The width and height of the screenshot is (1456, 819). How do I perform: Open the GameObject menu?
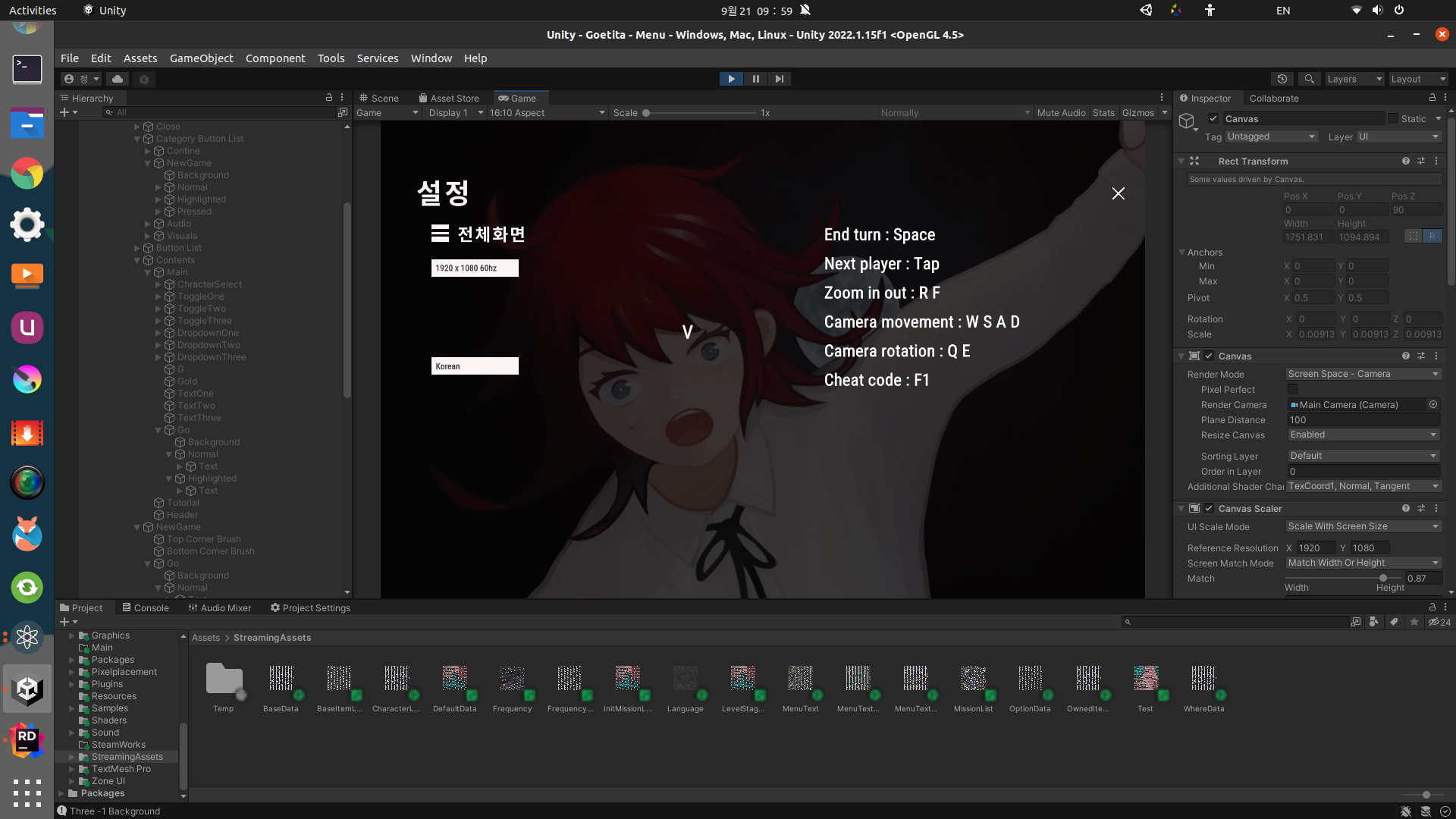[201, 58]
